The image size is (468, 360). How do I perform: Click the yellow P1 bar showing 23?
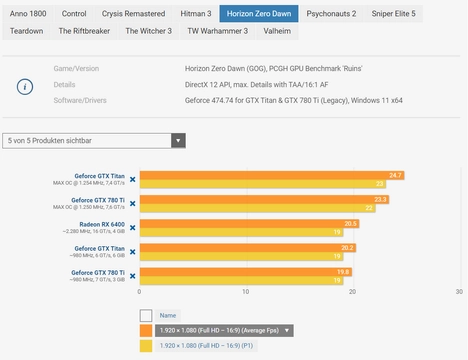pos(263,184)
